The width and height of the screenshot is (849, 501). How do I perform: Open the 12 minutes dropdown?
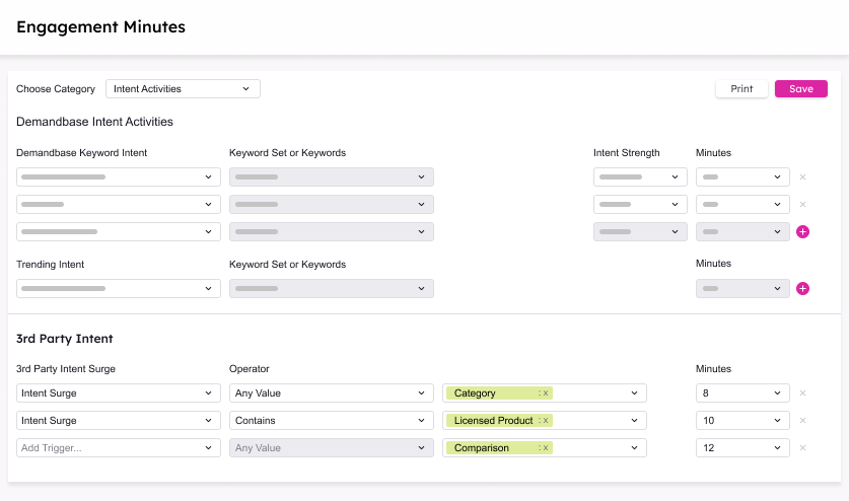[742, 448]
